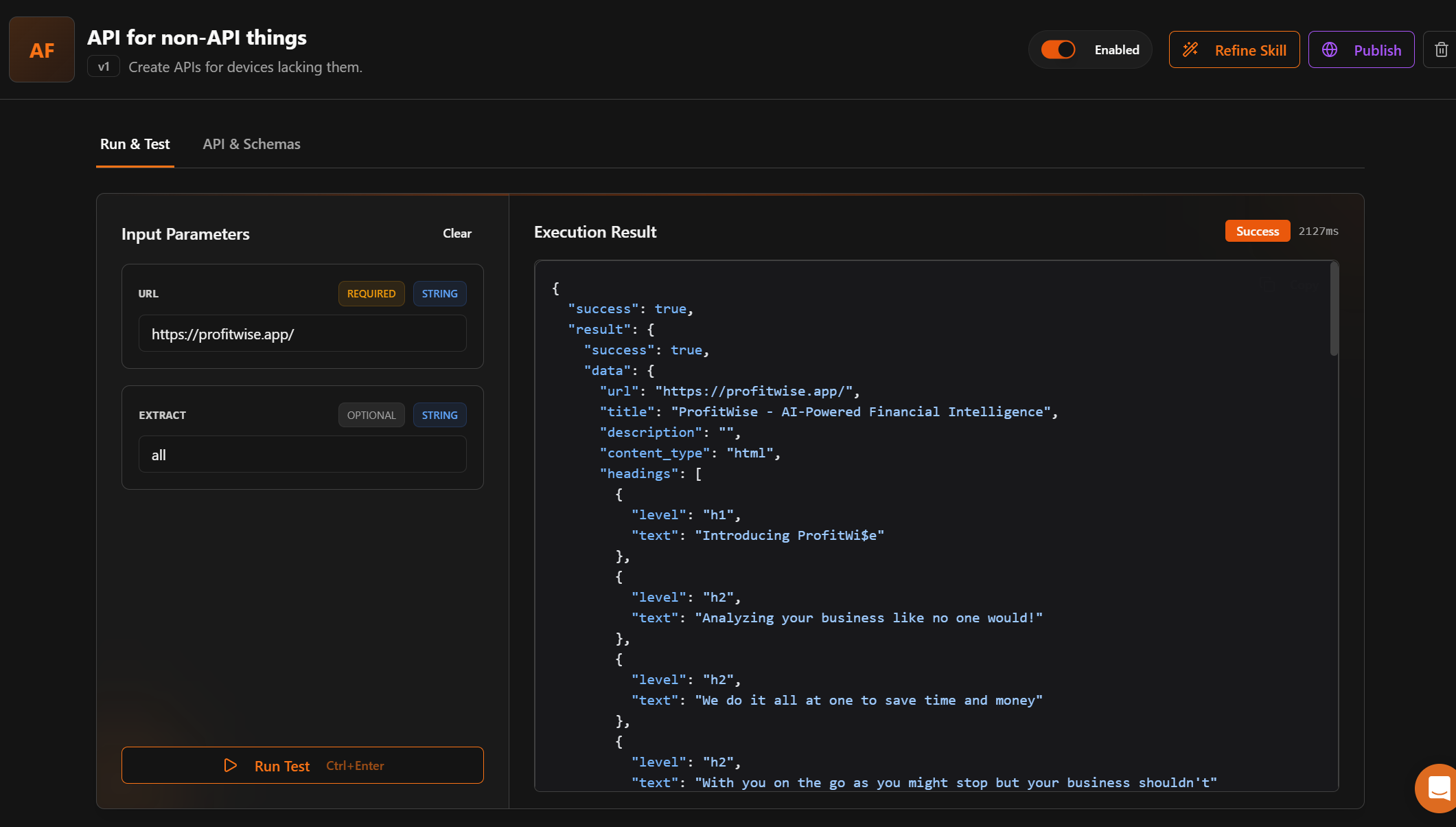Select the Run & Test tab
Image resolution: width=1456 pixels, height=827 pixels.
(135, 144)
